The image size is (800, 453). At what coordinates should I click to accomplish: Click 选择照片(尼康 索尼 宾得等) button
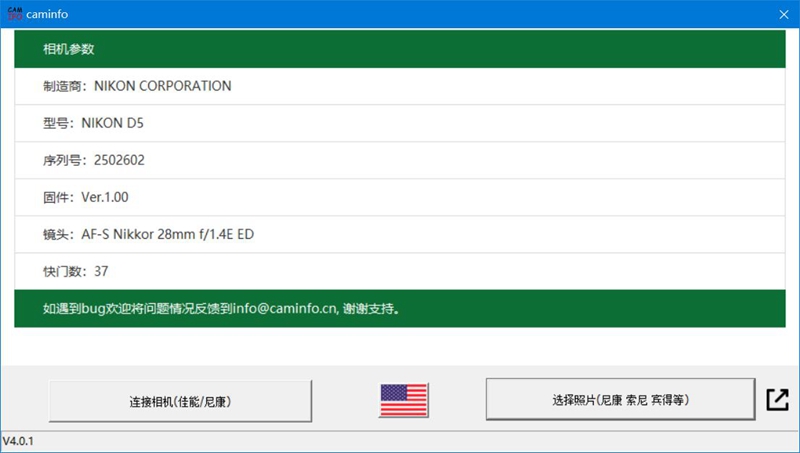(x=620, y=399)
